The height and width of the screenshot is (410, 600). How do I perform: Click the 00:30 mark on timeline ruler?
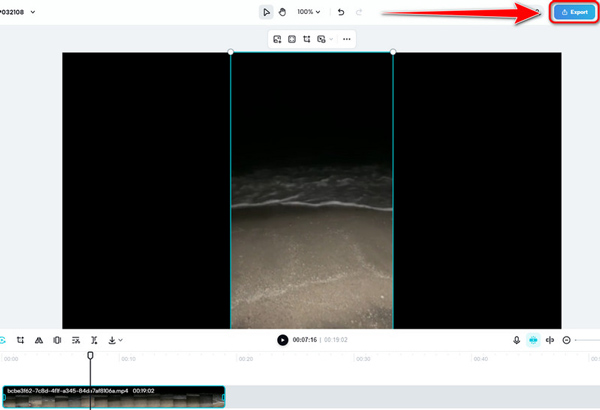[x=363, y=359]
